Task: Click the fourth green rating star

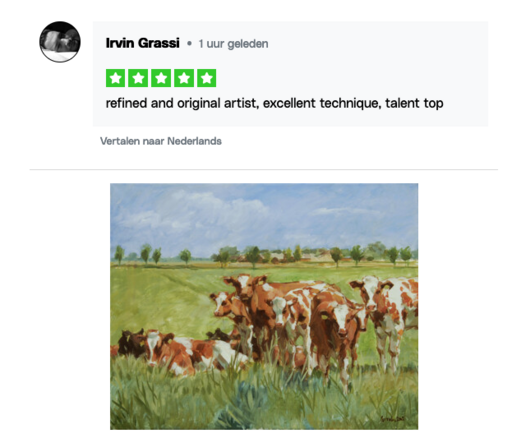Action: [x=184, y=78]
